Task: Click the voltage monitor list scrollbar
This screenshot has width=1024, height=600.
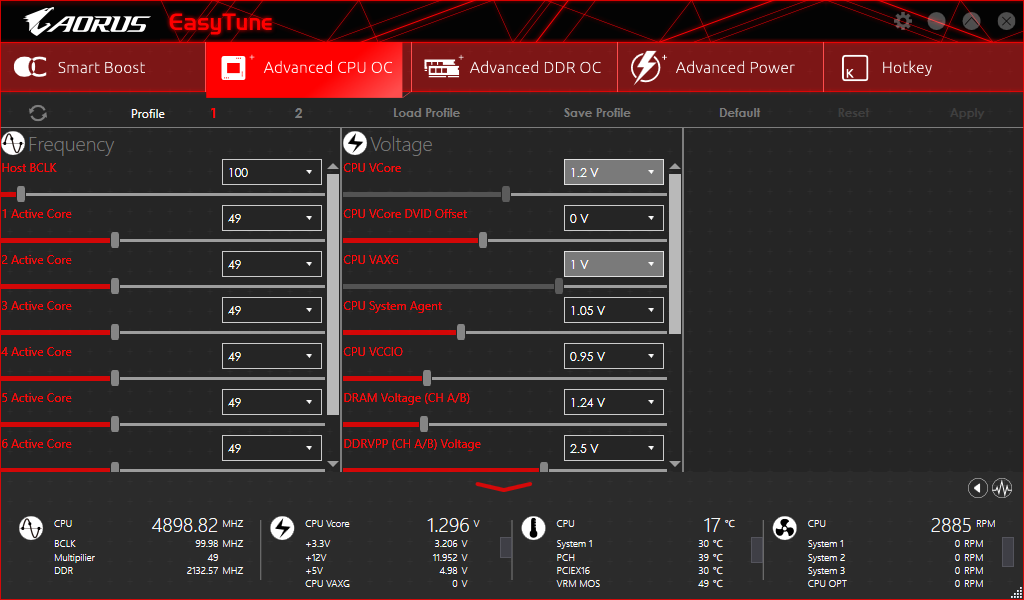Action: pos(505,548)
